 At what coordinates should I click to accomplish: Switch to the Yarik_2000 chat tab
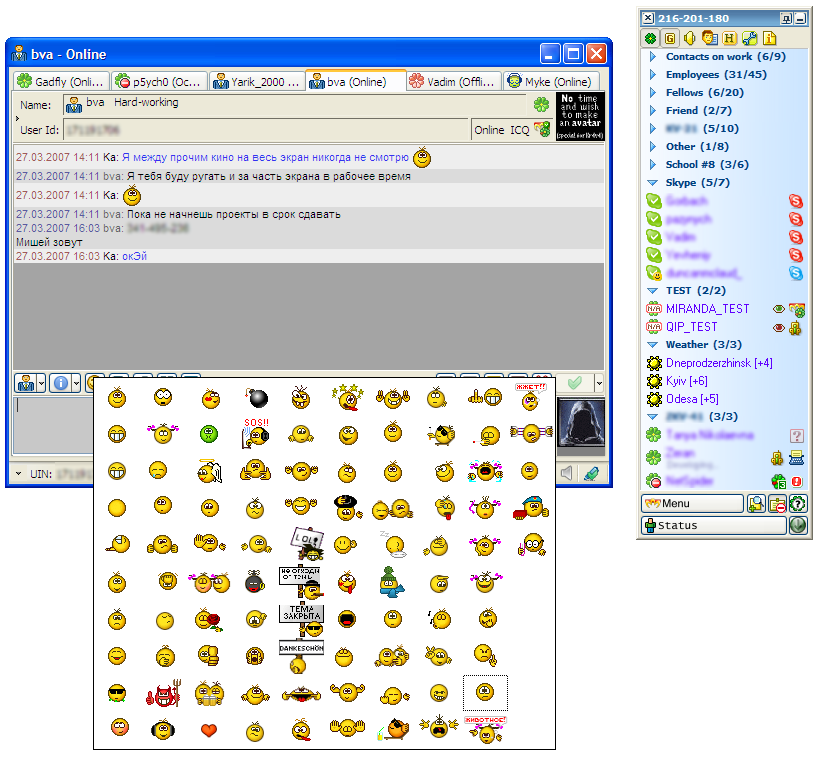(257, 82)
